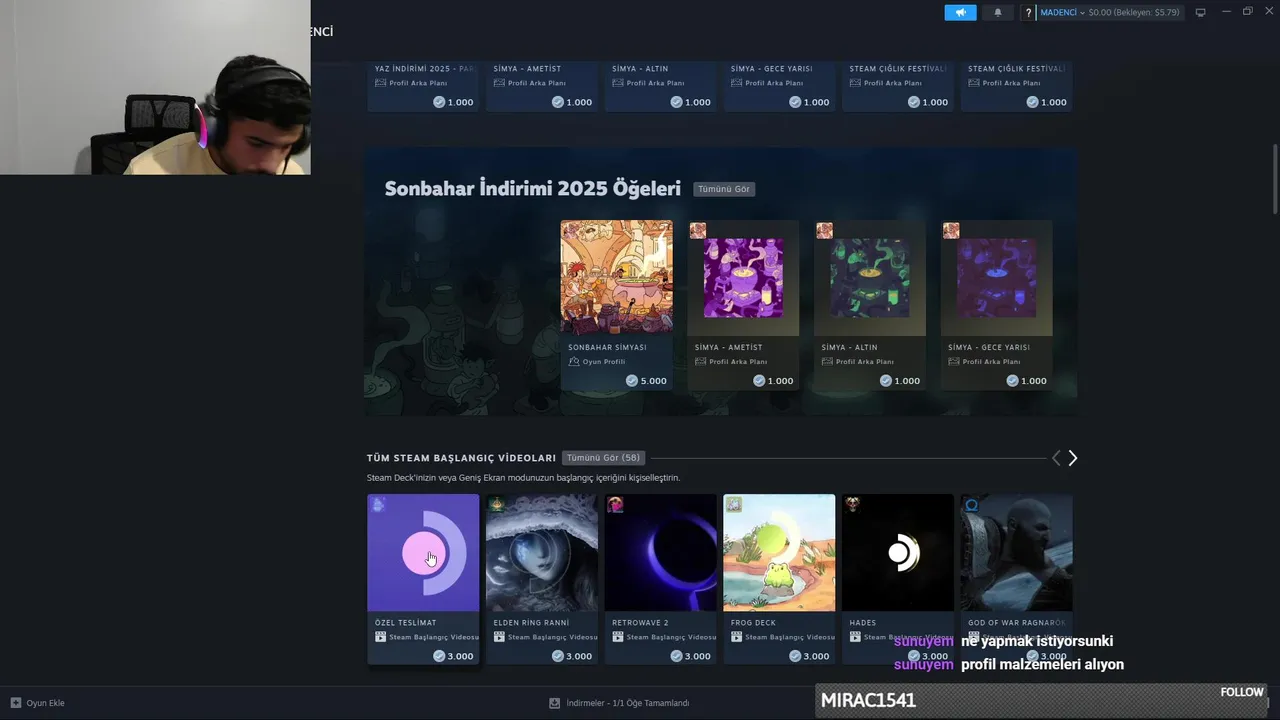
Task: Open the announcements megaphone button
Action: (x=960, y=12)
